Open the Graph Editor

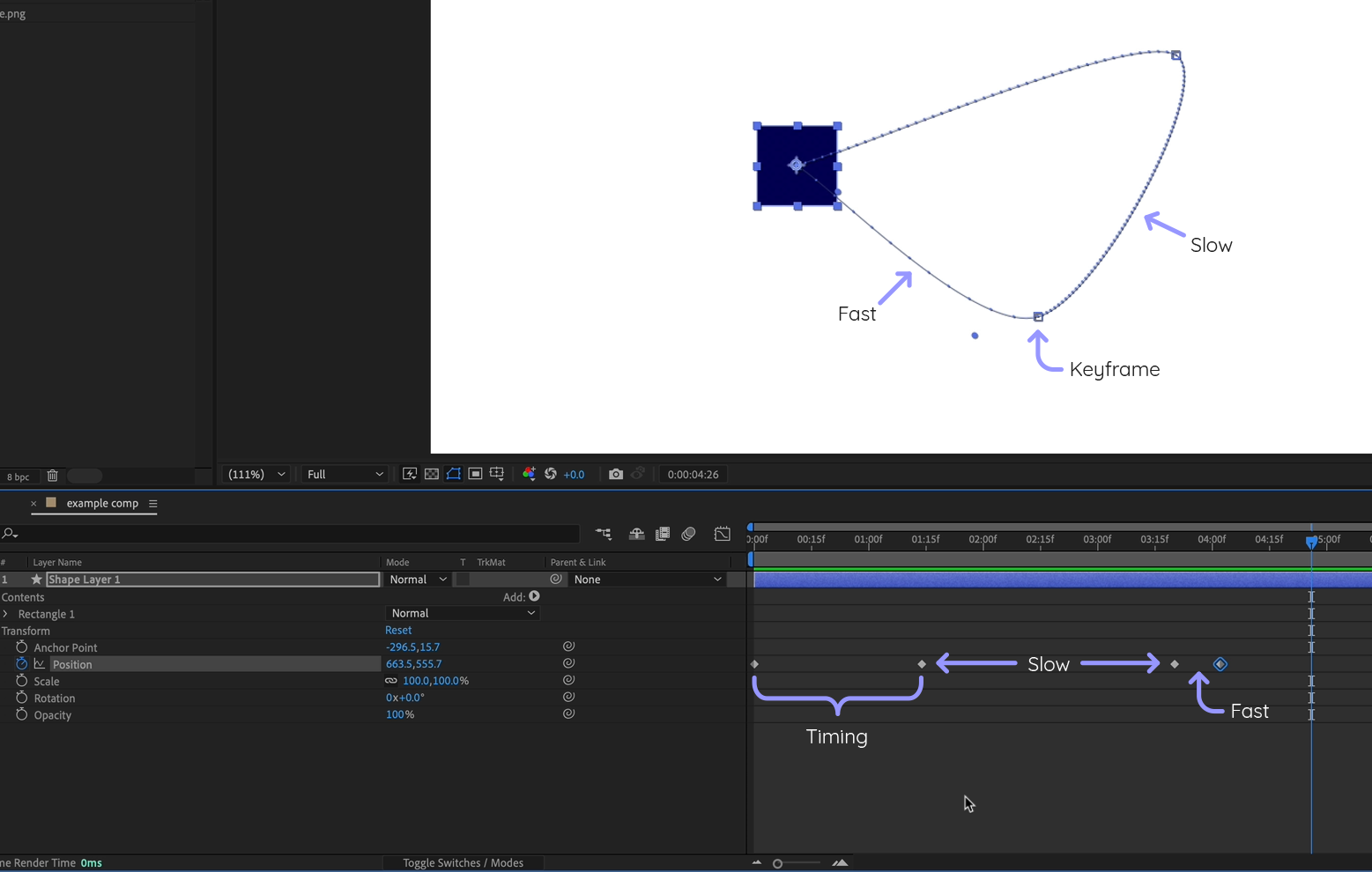[722, 533]
